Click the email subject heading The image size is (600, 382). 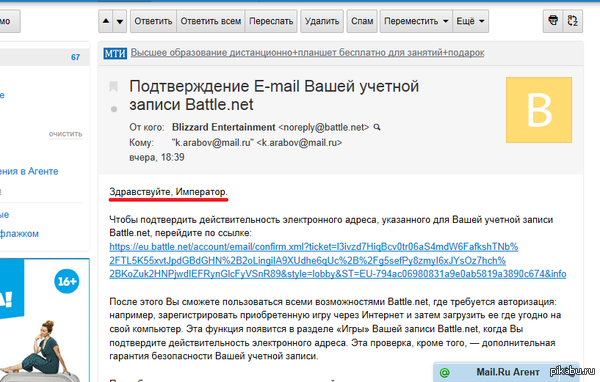pos(274,95)
